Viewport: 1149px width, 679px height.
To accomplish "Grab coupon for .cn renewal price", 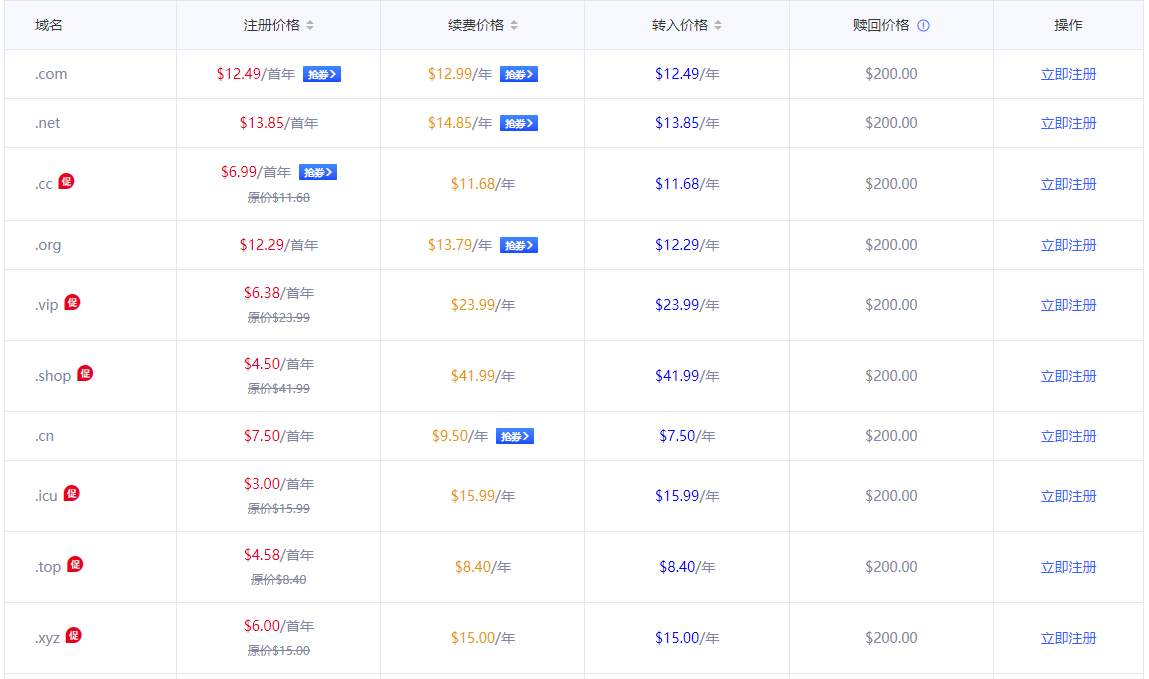I will coord(514,437).
